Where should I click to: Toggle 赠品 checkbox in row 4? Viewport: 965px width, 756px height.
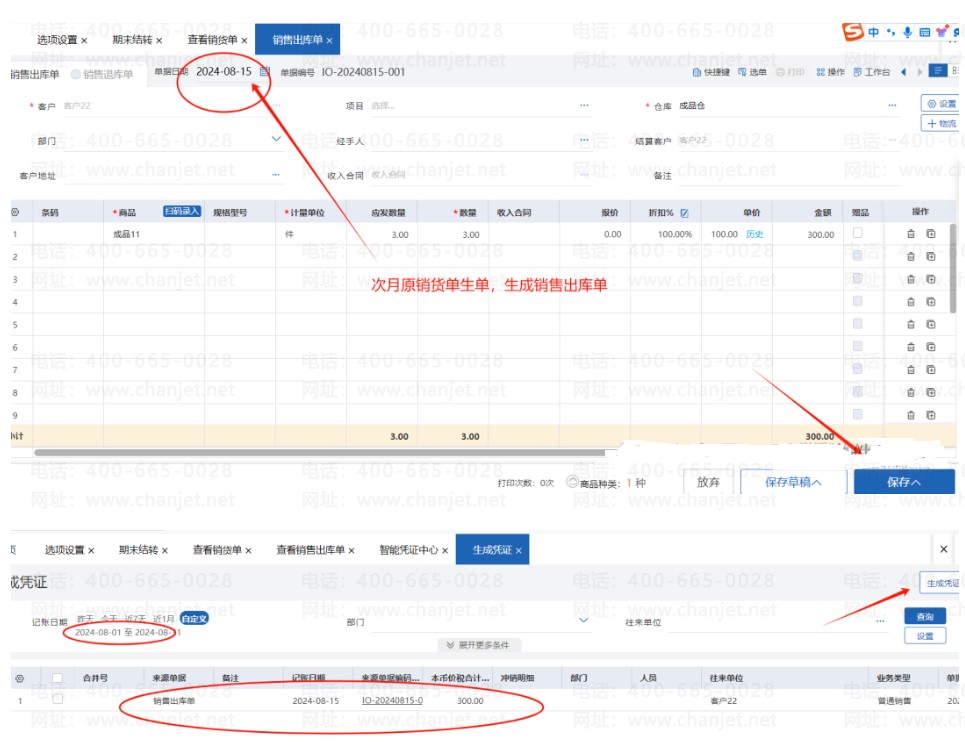[857, 301]
